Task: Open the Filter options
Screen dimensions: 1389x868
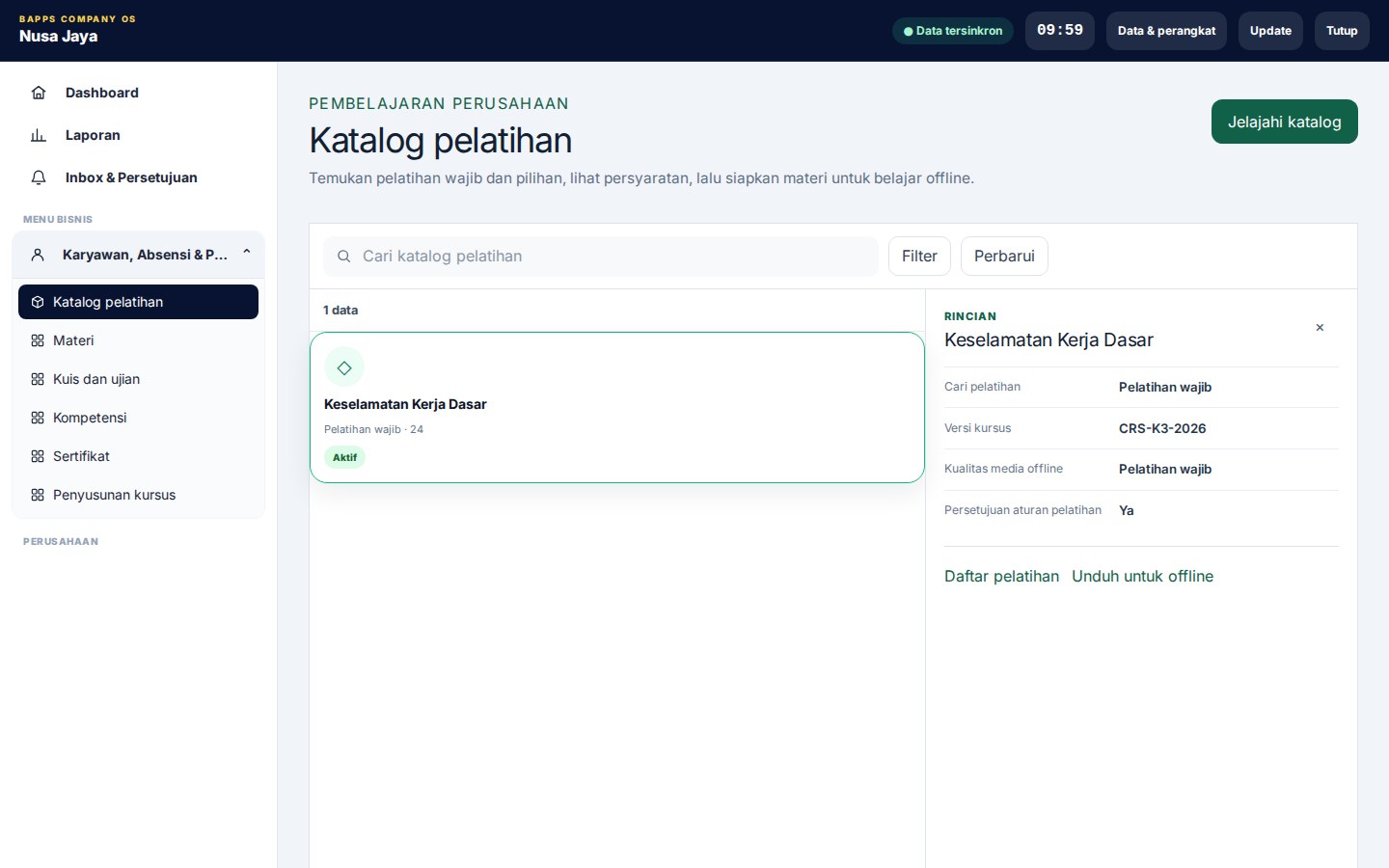Action: [919, 257]
